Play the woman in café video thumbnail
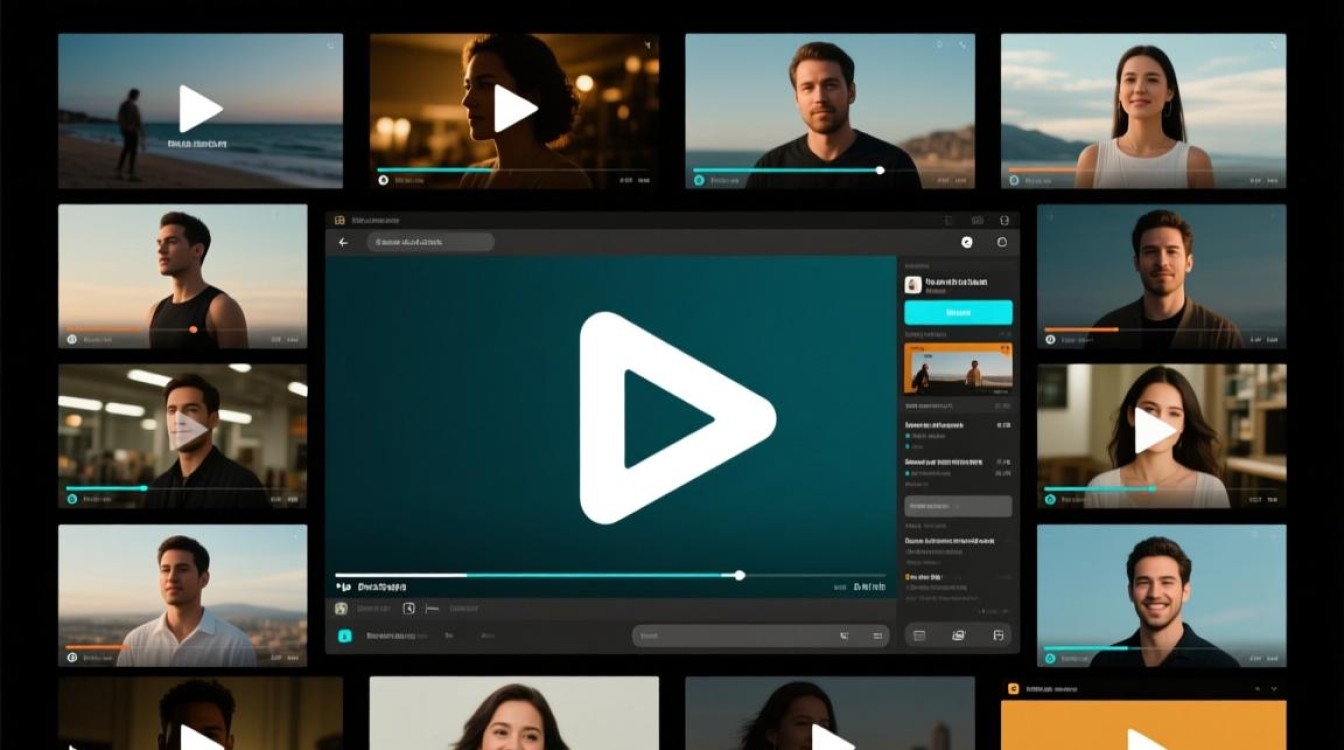The height and width of the screenshot is (750, 1344). coord(514,108)
